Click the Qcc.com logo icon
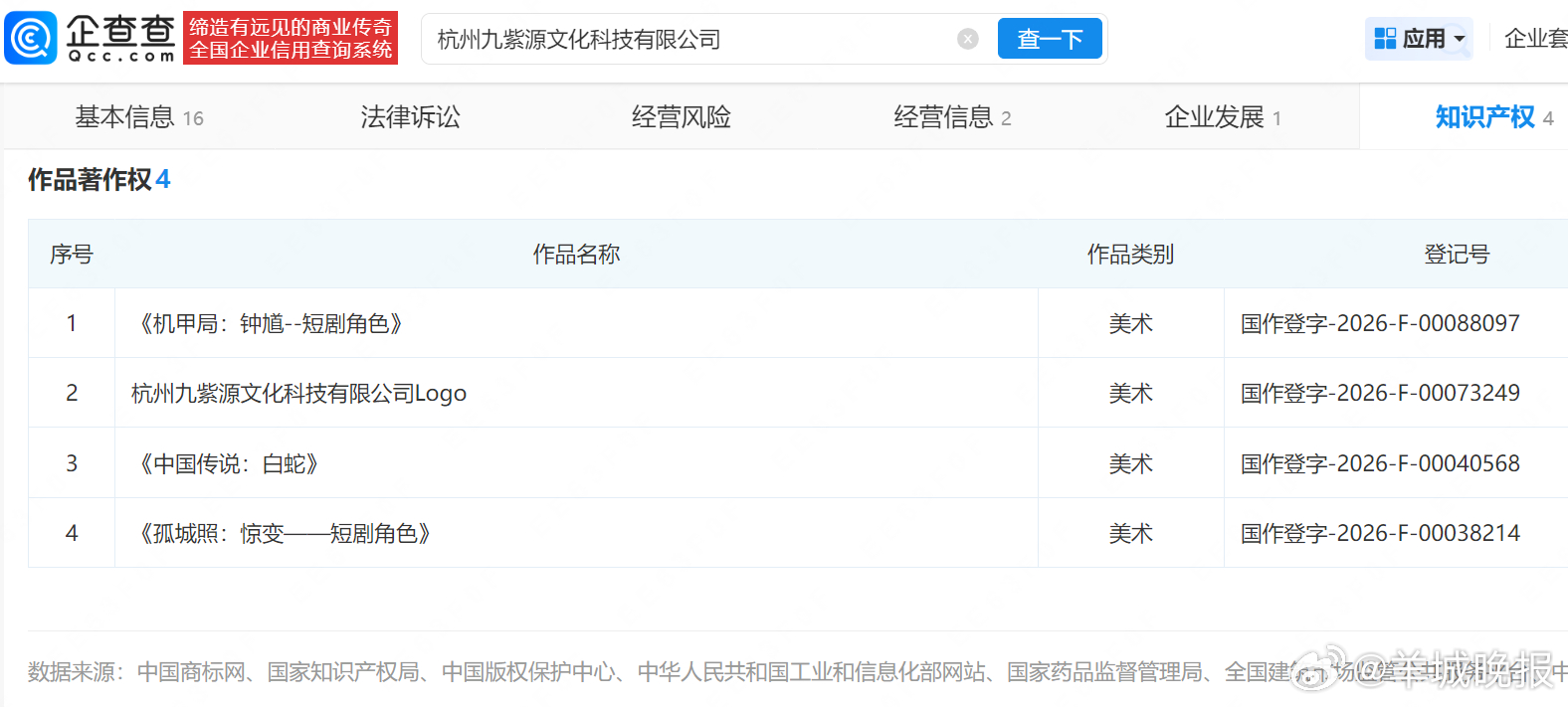This screenshot has height=707, width=1568. [x=31, y=38]
